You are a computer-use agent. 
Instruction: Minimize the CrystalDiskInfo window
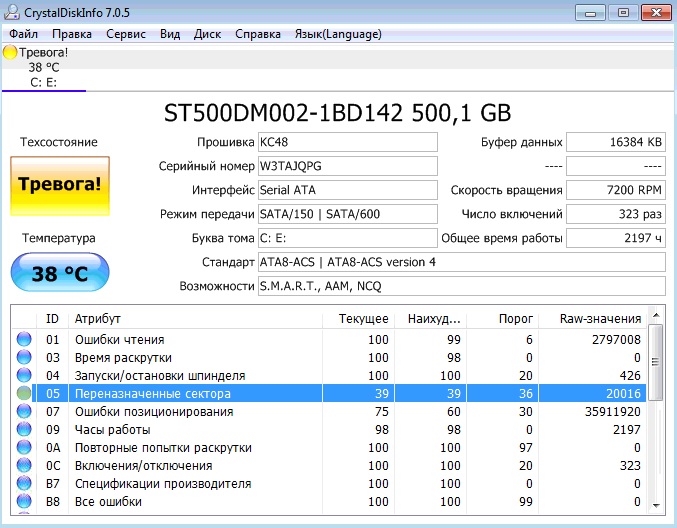pyautogui.click(x=590, y=13)
